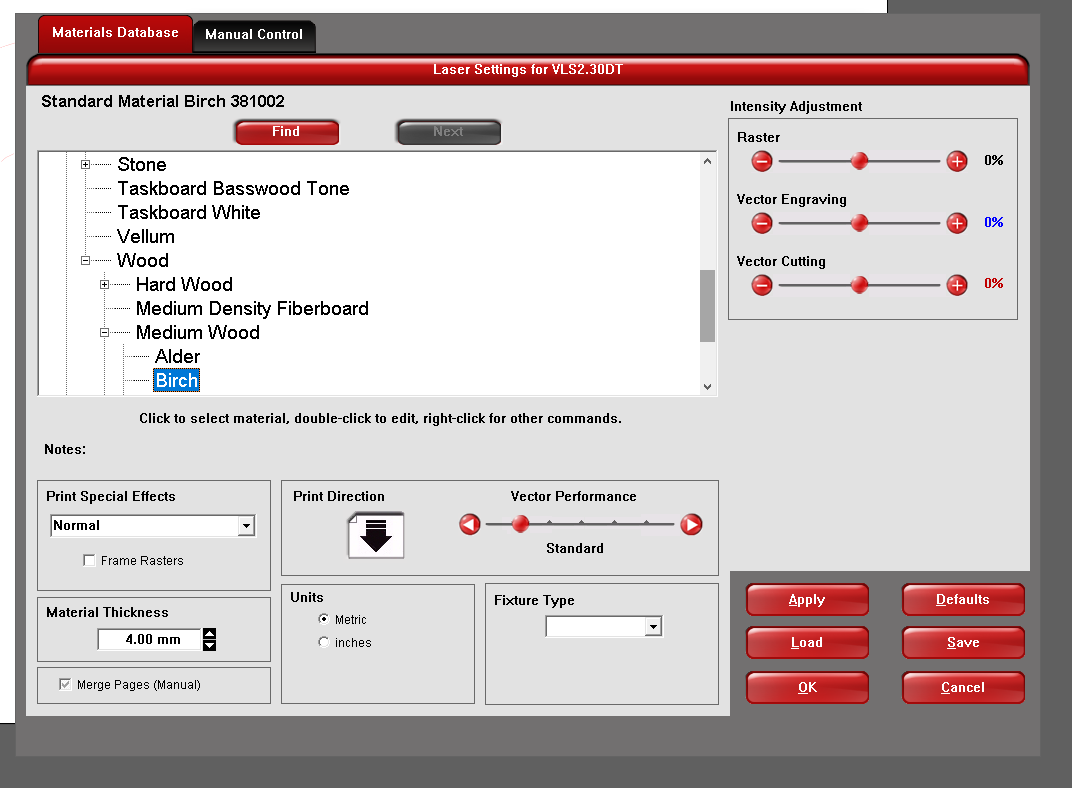Click Vector Performance right arrow icon
The height and width of the screenshot is (788, 1072).
pos(691,524)
